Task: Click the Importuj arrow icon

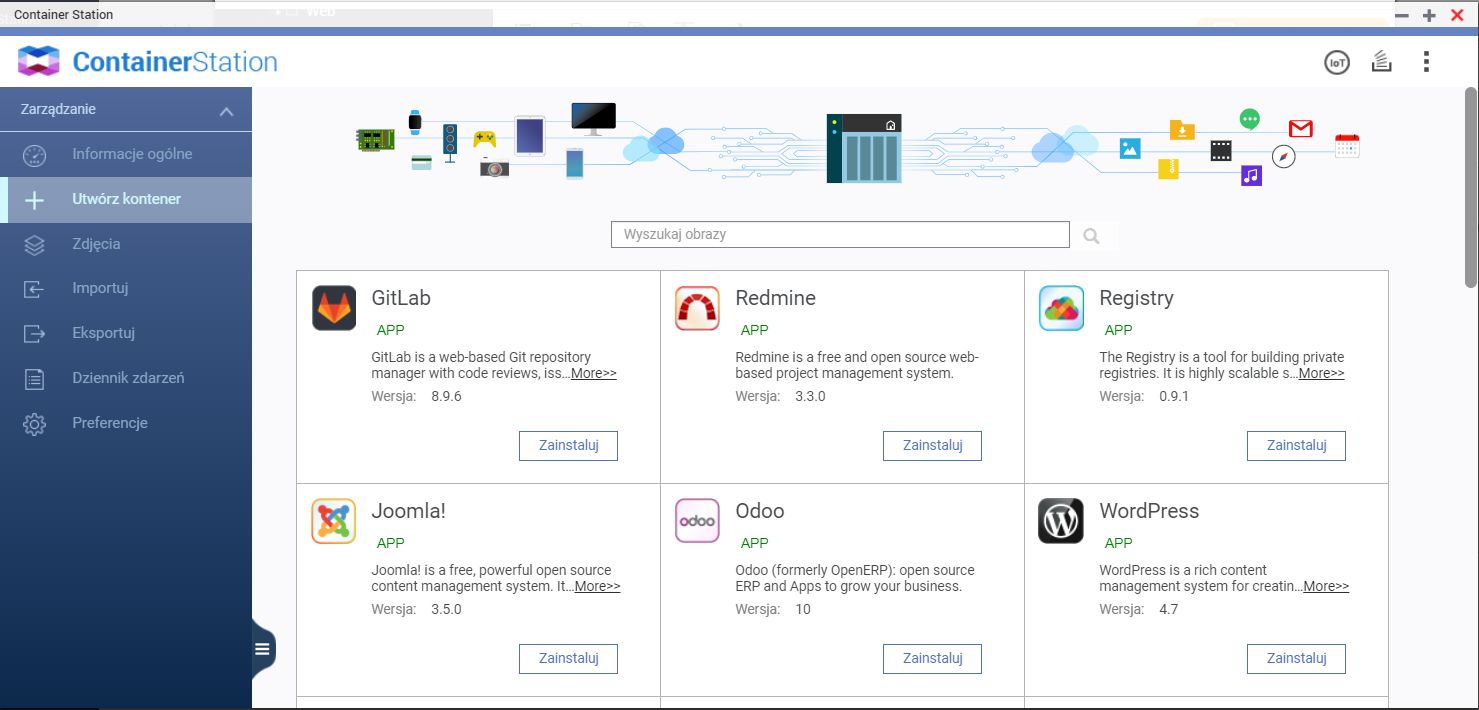Action: (x=34, y=289)
